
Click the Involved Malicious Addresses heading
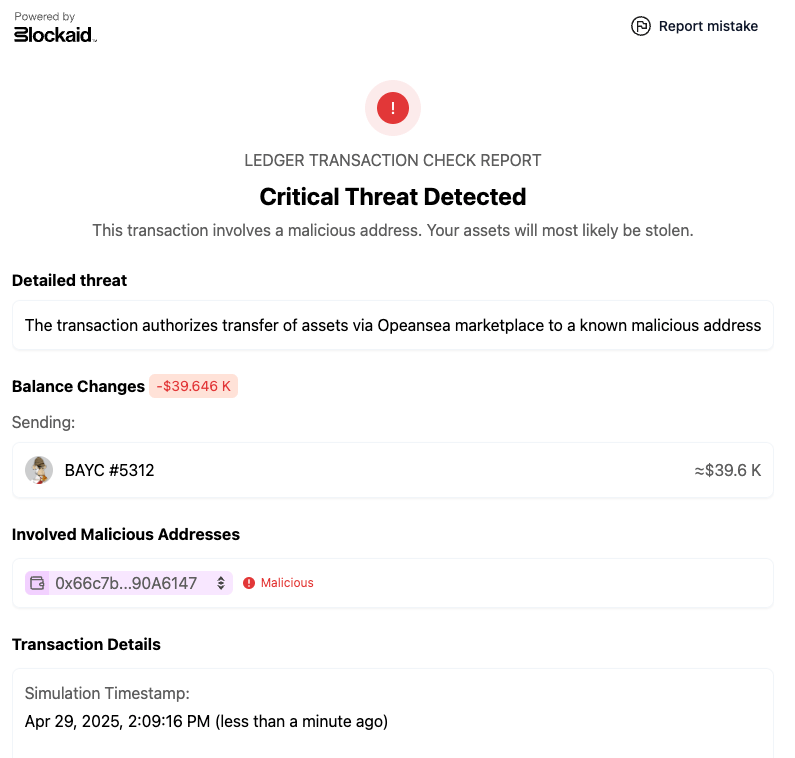(126, 534)
